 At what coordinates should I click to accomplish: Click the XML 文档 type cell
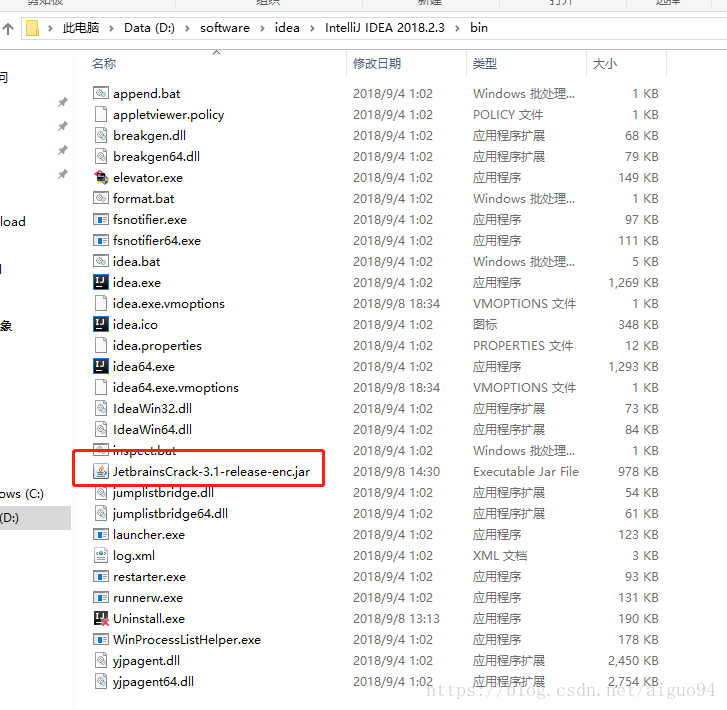coord(500,555)
